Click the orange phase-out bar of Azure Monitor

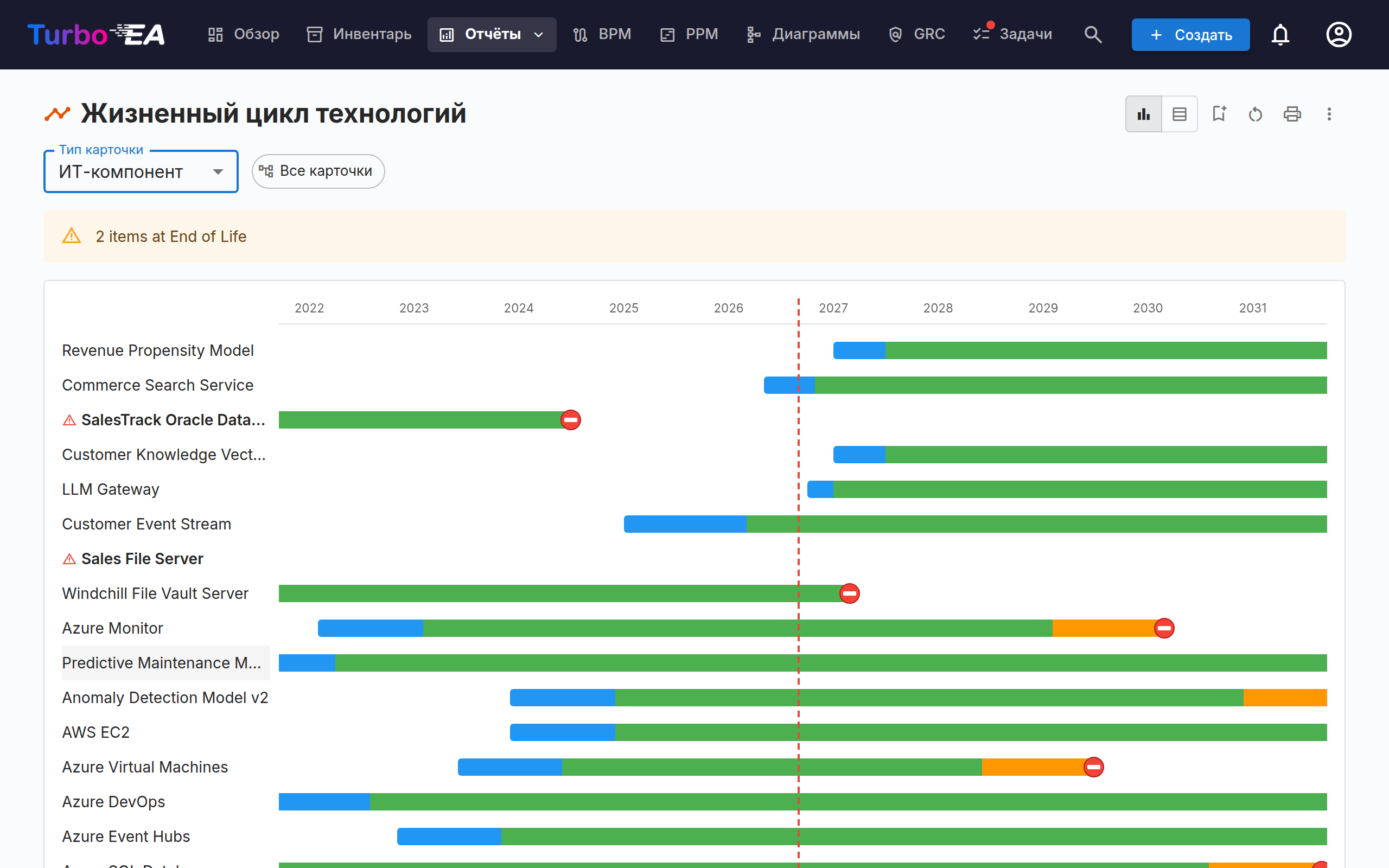click(1103, 628)
